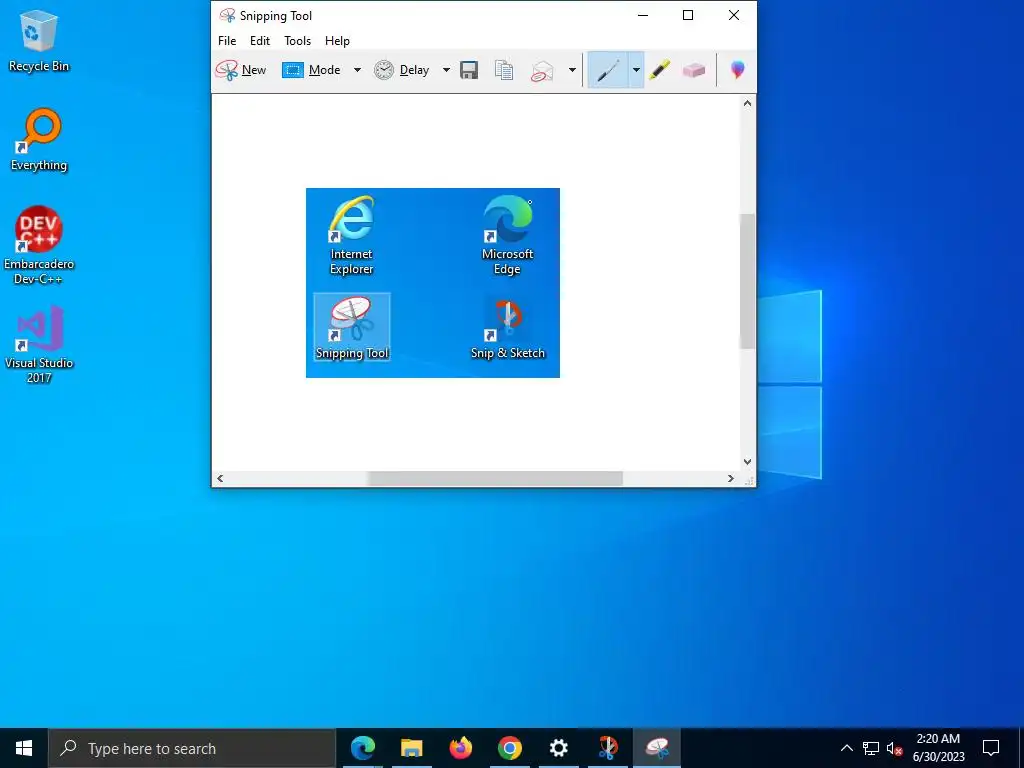Click the vertical scrollbar thumb
This screenshot has height=768, width=1024.
tap(747, 281)
